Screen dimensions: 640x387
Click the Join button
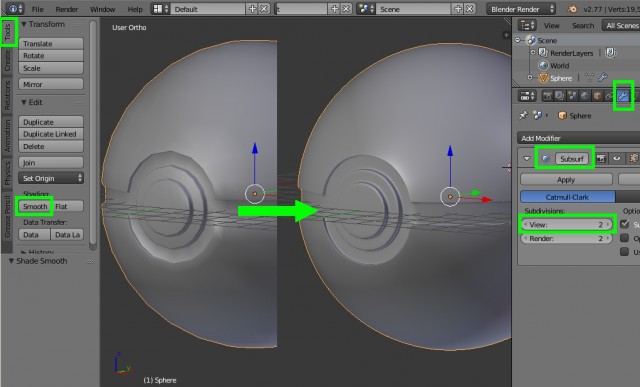tap(51, 162)
